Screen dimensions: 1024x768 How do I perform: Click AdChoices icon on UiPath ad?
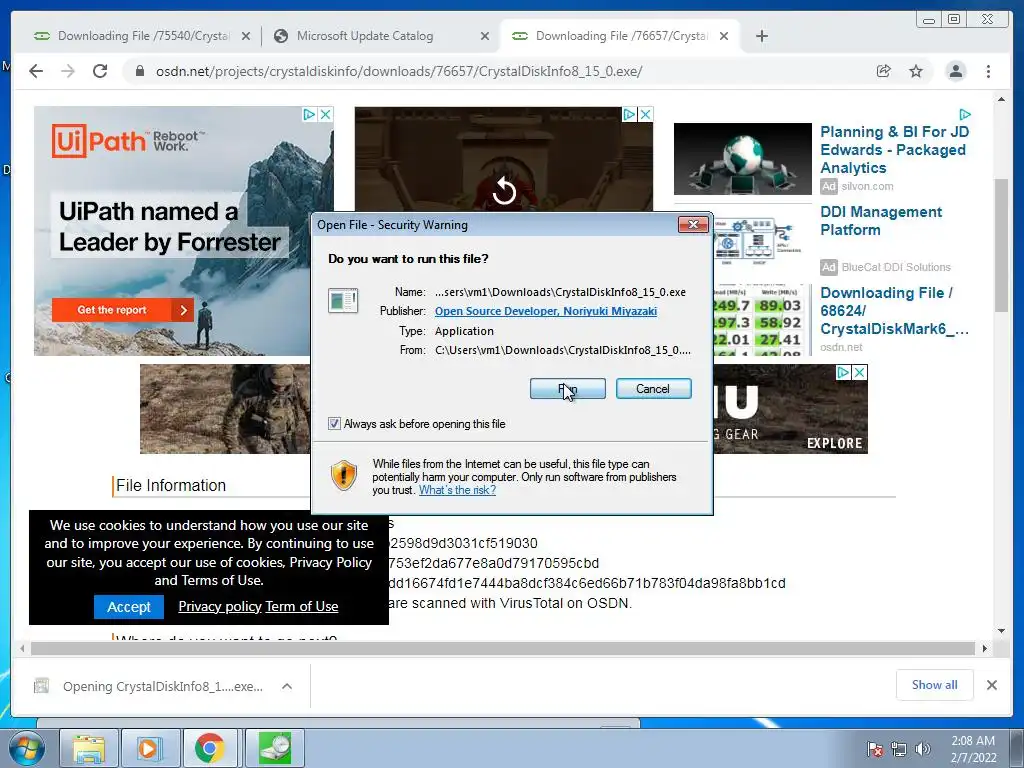click(x=310, y=114)
